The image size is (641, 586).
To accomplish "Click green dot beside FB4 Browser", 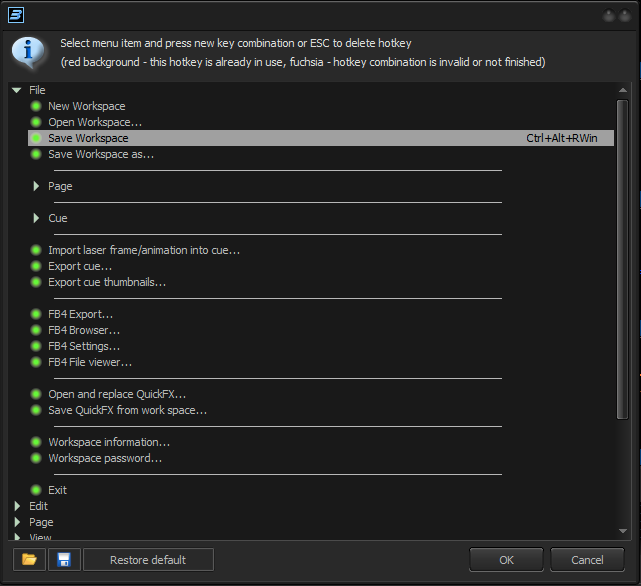I will (x=36, y=330).
